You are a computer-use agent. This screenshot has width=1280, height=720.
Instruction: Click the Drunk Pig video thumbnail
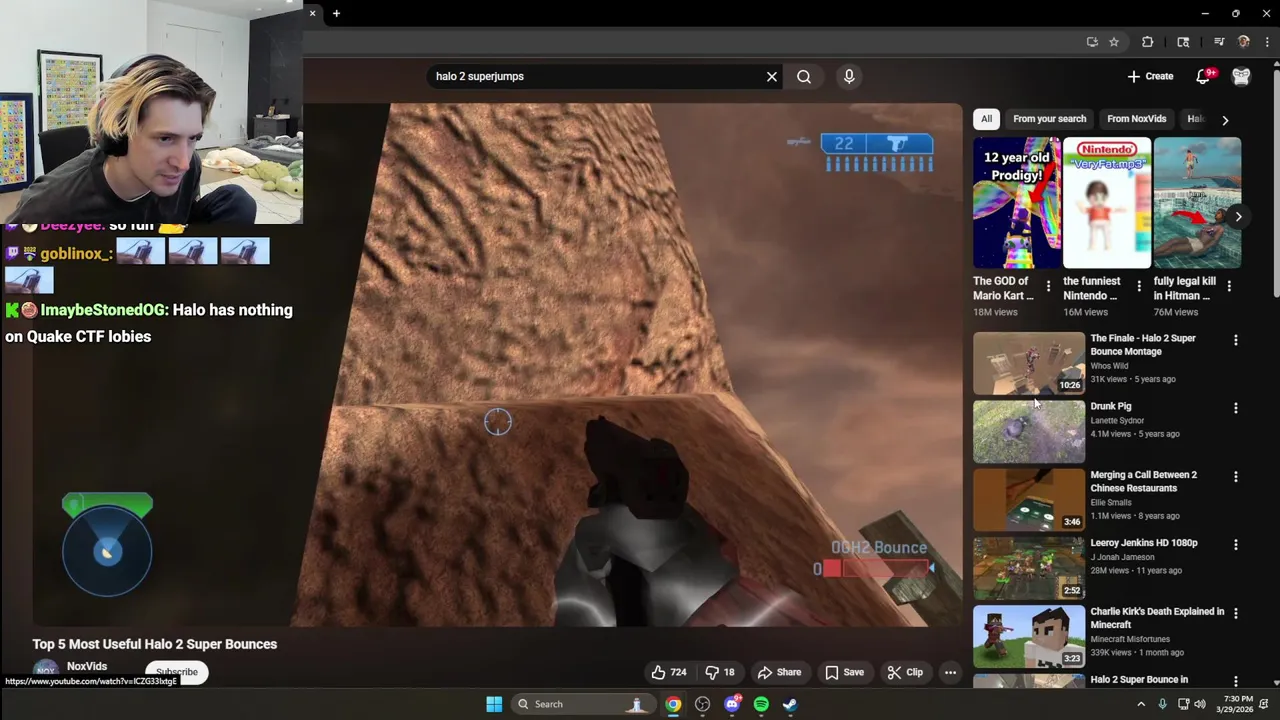(1029, 432)
